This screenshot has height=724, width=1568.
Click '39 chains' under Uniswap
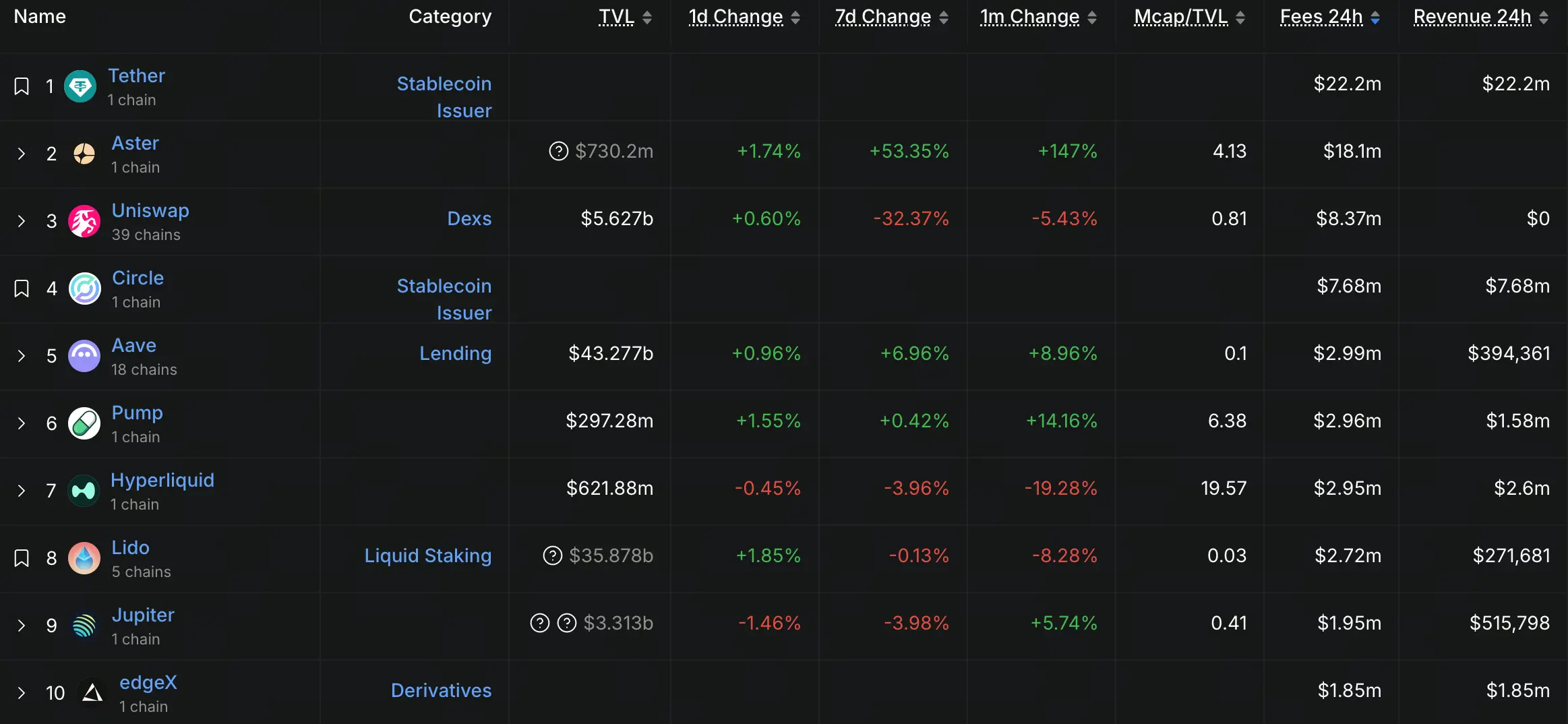146,235
